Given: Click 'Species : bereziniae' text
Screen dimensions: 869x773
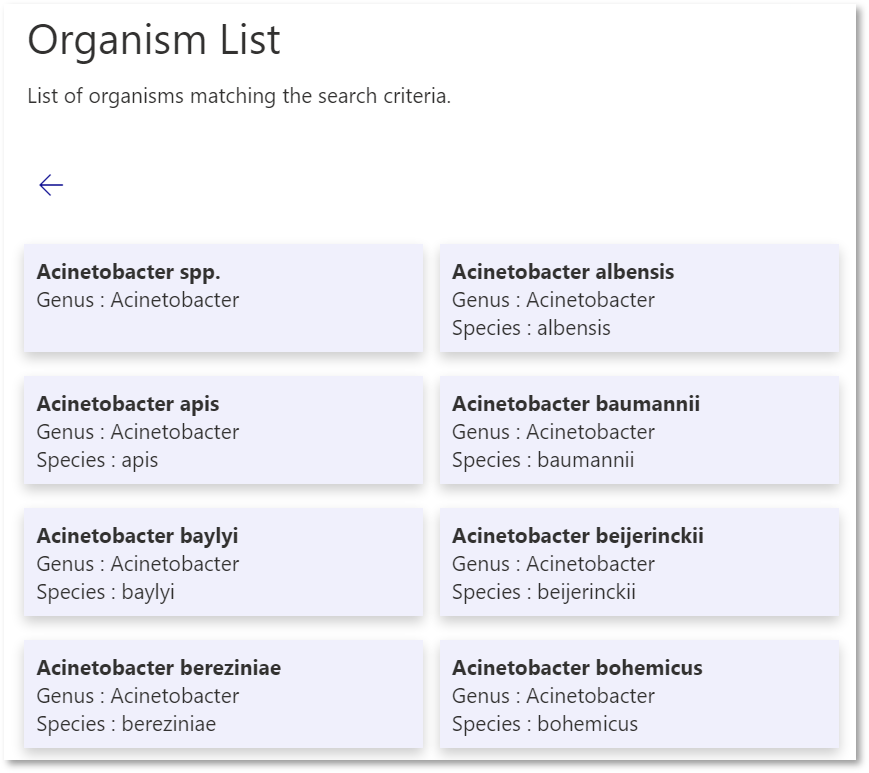Looking at the screenshot, I should coord(126,724).
